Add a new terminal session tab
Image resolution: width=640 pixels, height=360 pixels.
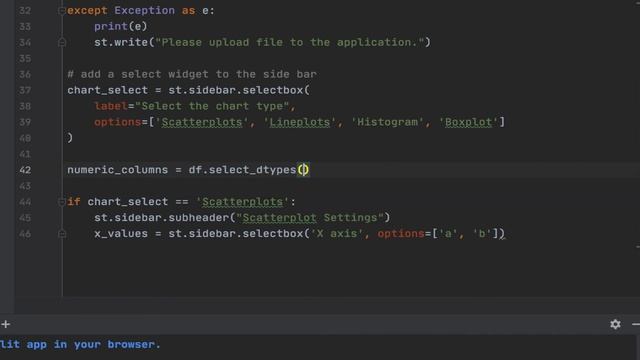pyautogui.click(x=5, y=324)
